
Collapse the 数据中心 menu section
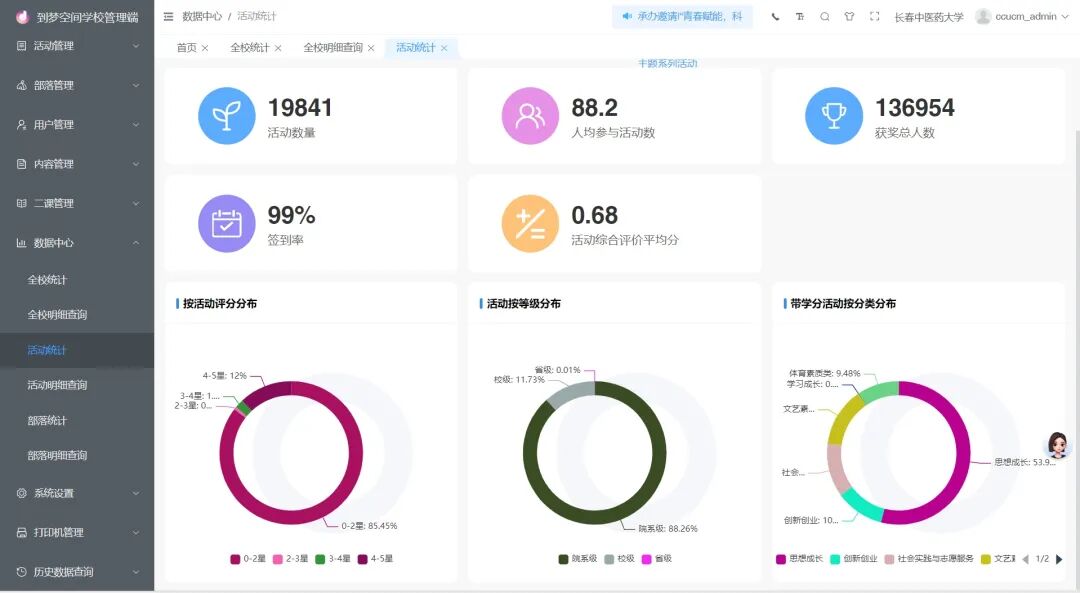(x=76, y=243)
